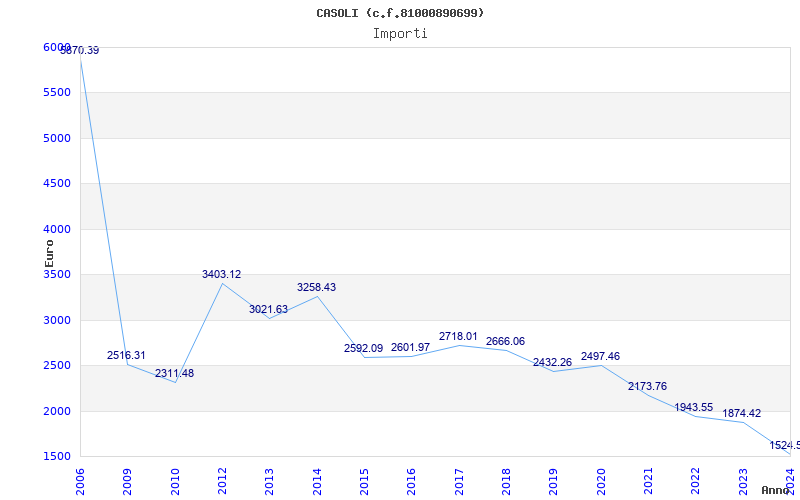Click the Euro y-axis label
800x500 pixels.
pos(49,253)
